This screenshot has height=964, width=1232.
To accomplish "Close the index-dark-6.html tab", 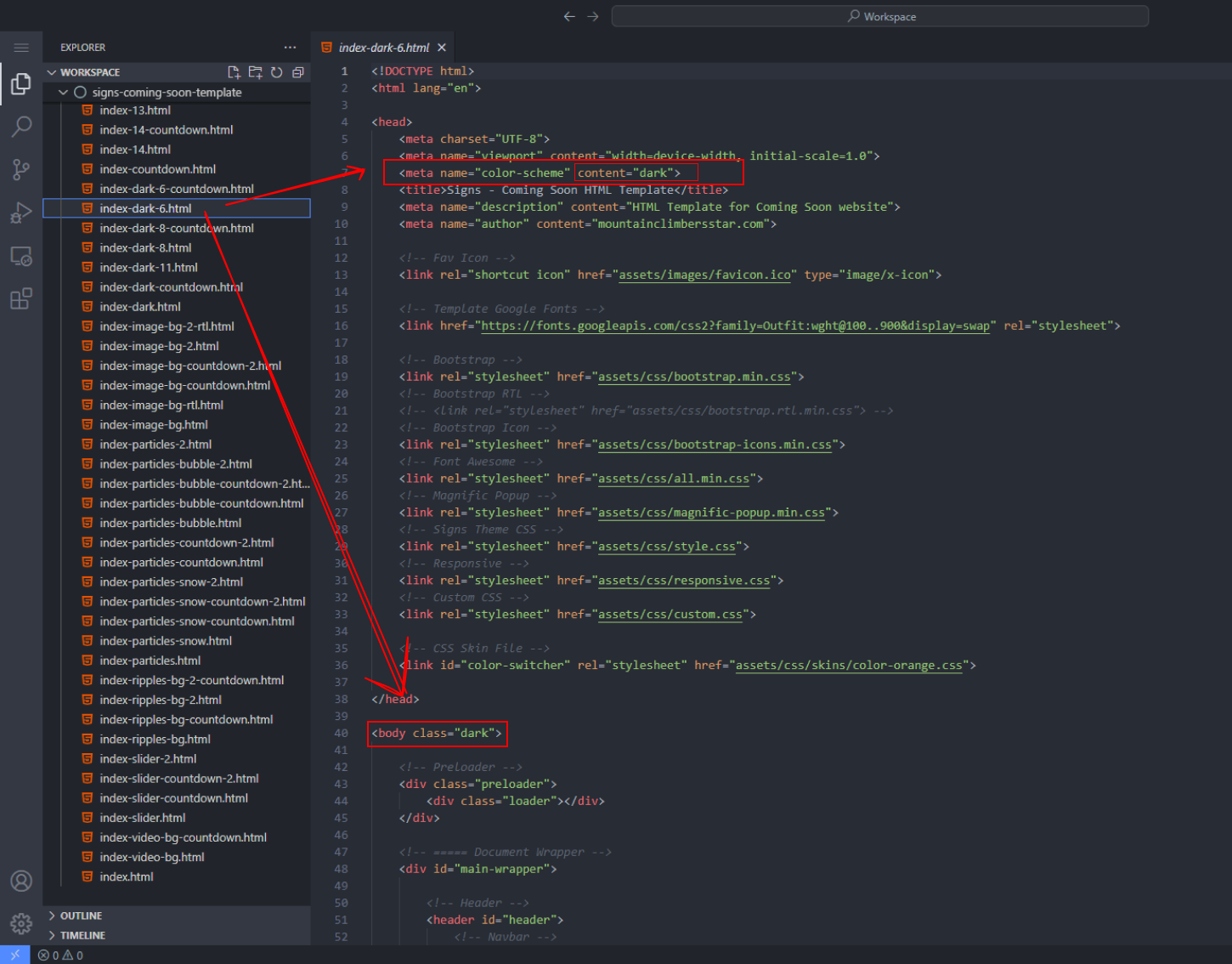I will (x=442, y=48).
